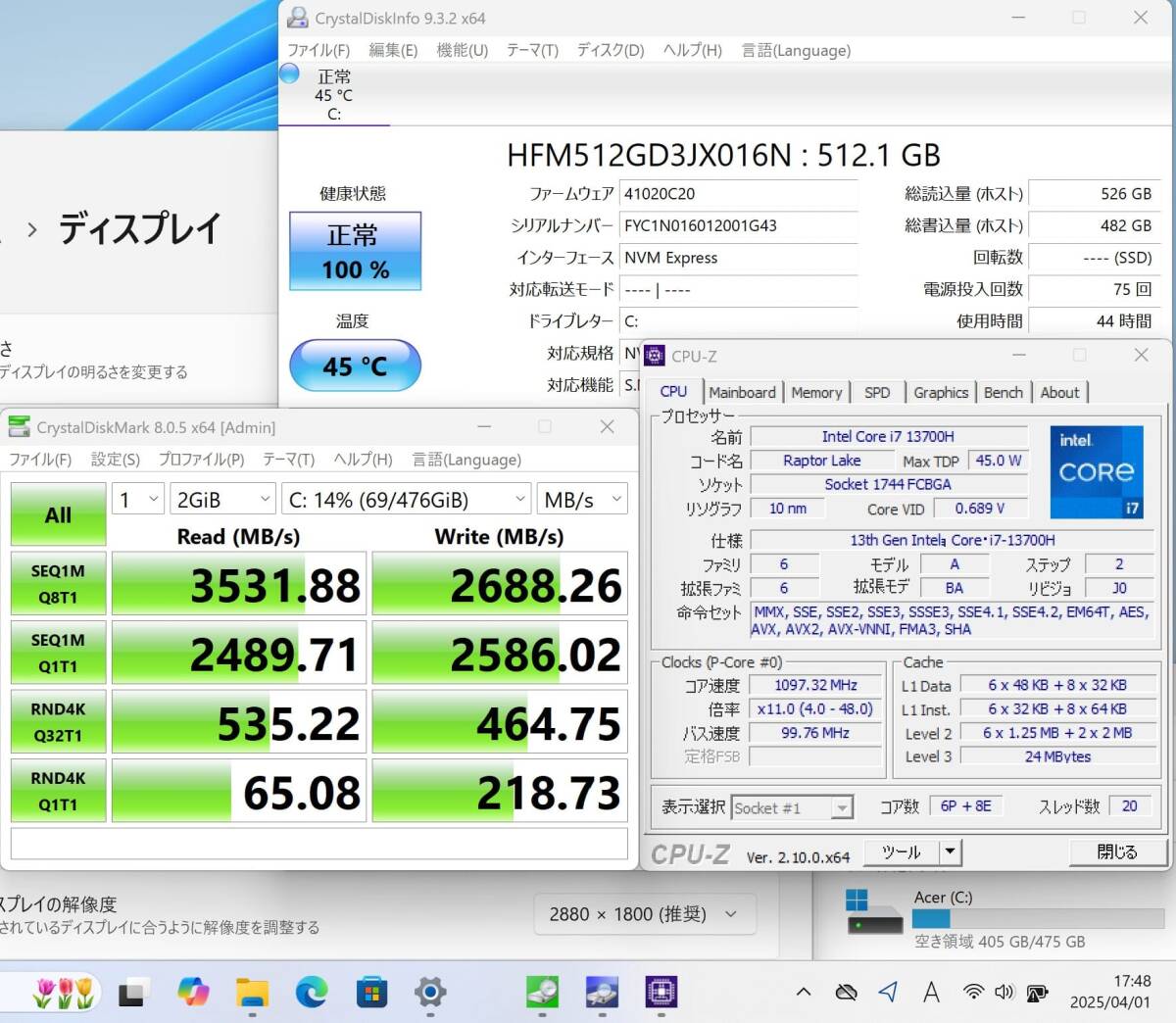The width and height of the screenshot is (1176, 1023).
Task: Launch Copilot from the taskbar
Action: tap(193, 993)
